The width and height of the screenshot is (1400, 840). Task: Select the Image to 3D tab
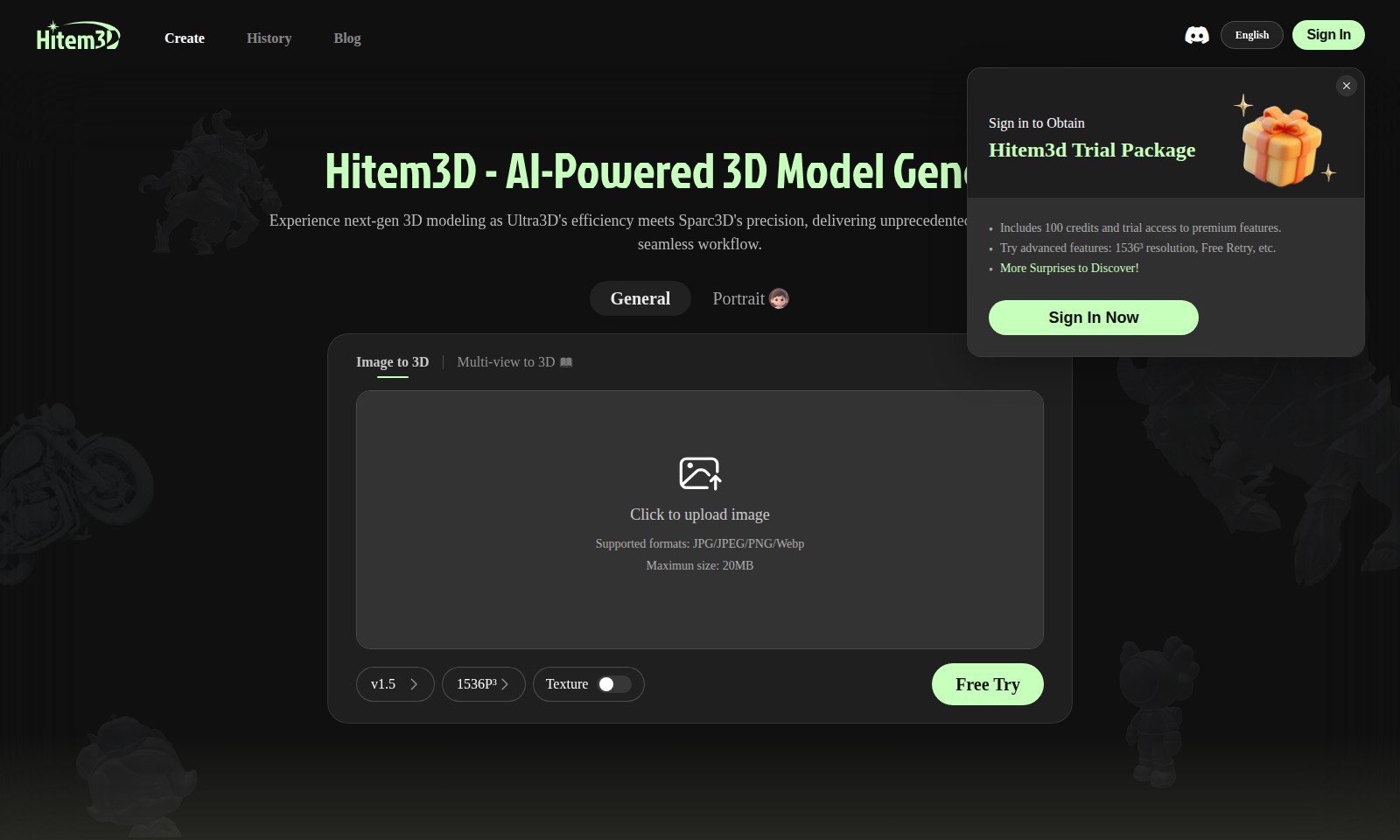tap(391, 361)
